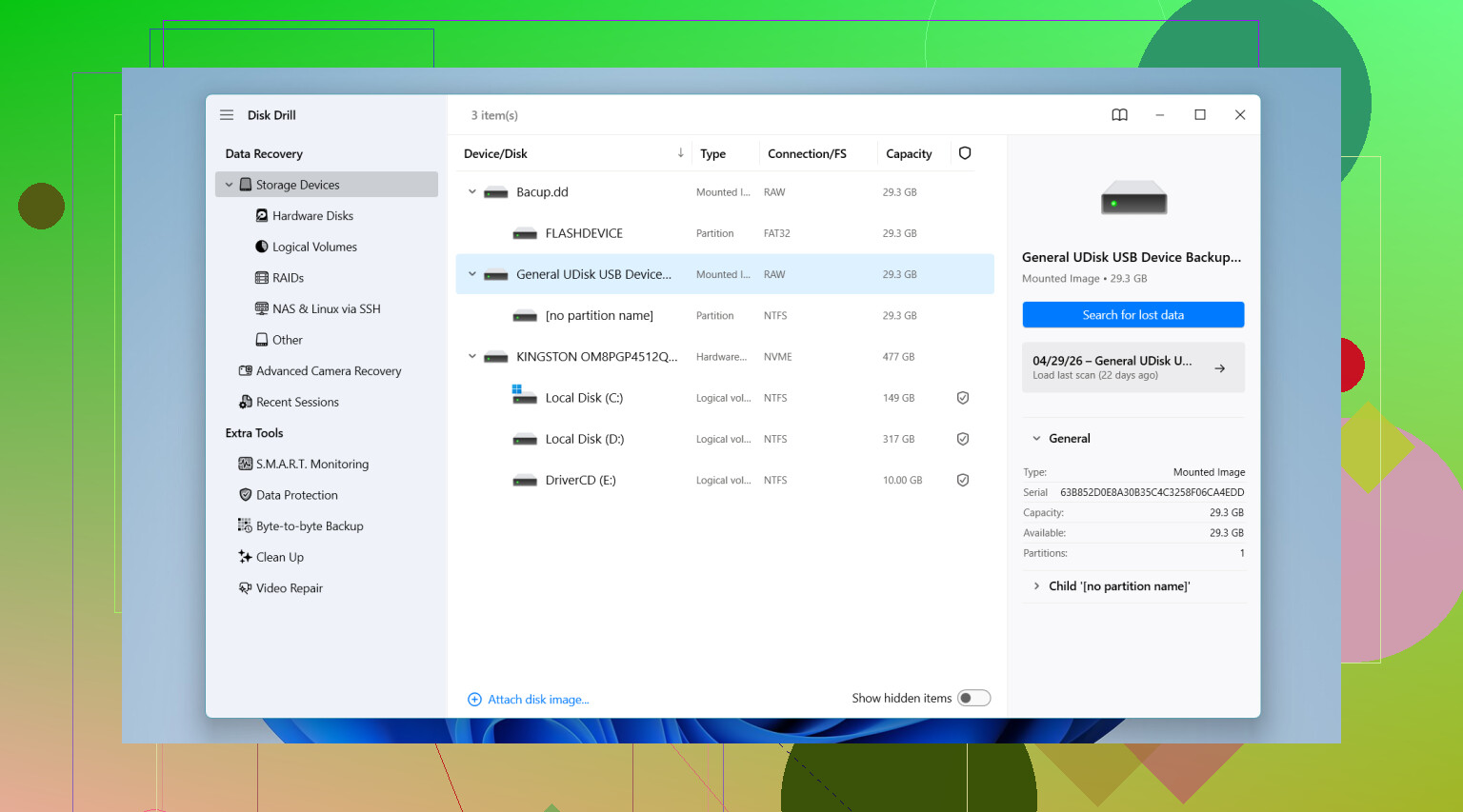Select Other under Storage Devices
The height and width of the screenshot is (812, 1463).
coord(288,340)
